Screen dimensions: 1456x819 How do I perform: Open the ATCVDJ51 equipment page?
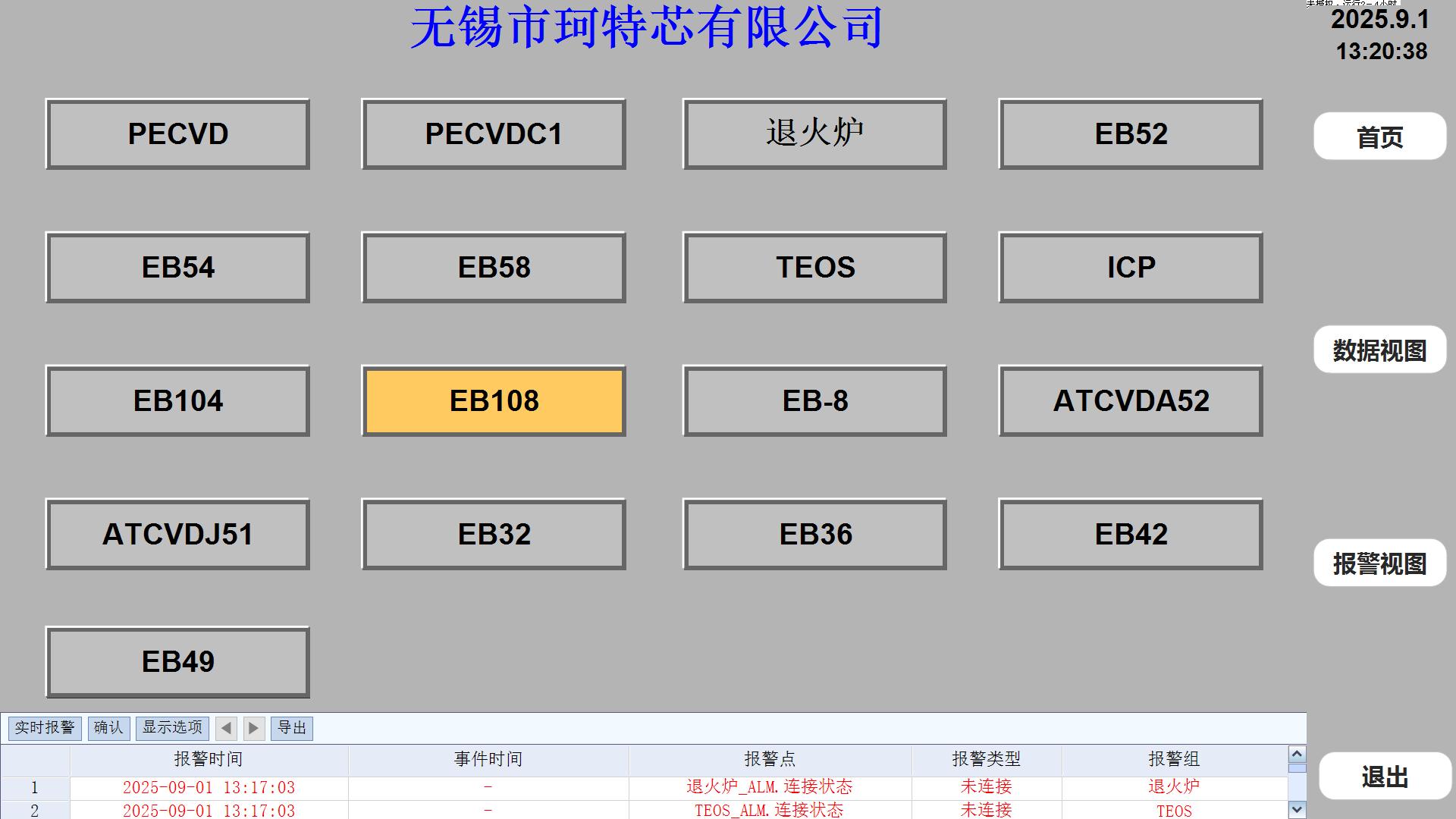tap(177, 535)
